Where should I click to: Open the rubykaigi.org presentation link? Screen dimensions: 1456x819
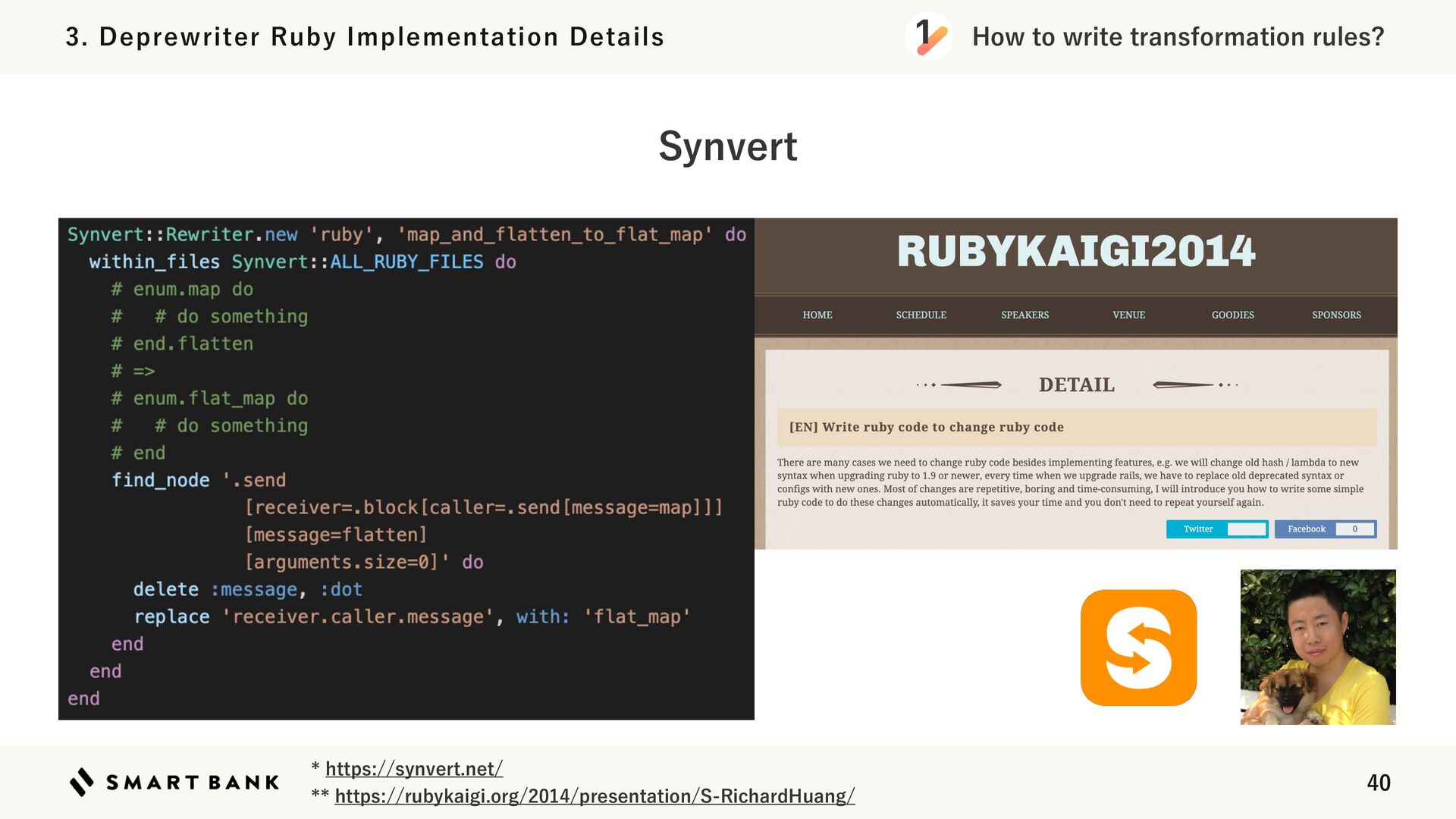click(595, 795)
